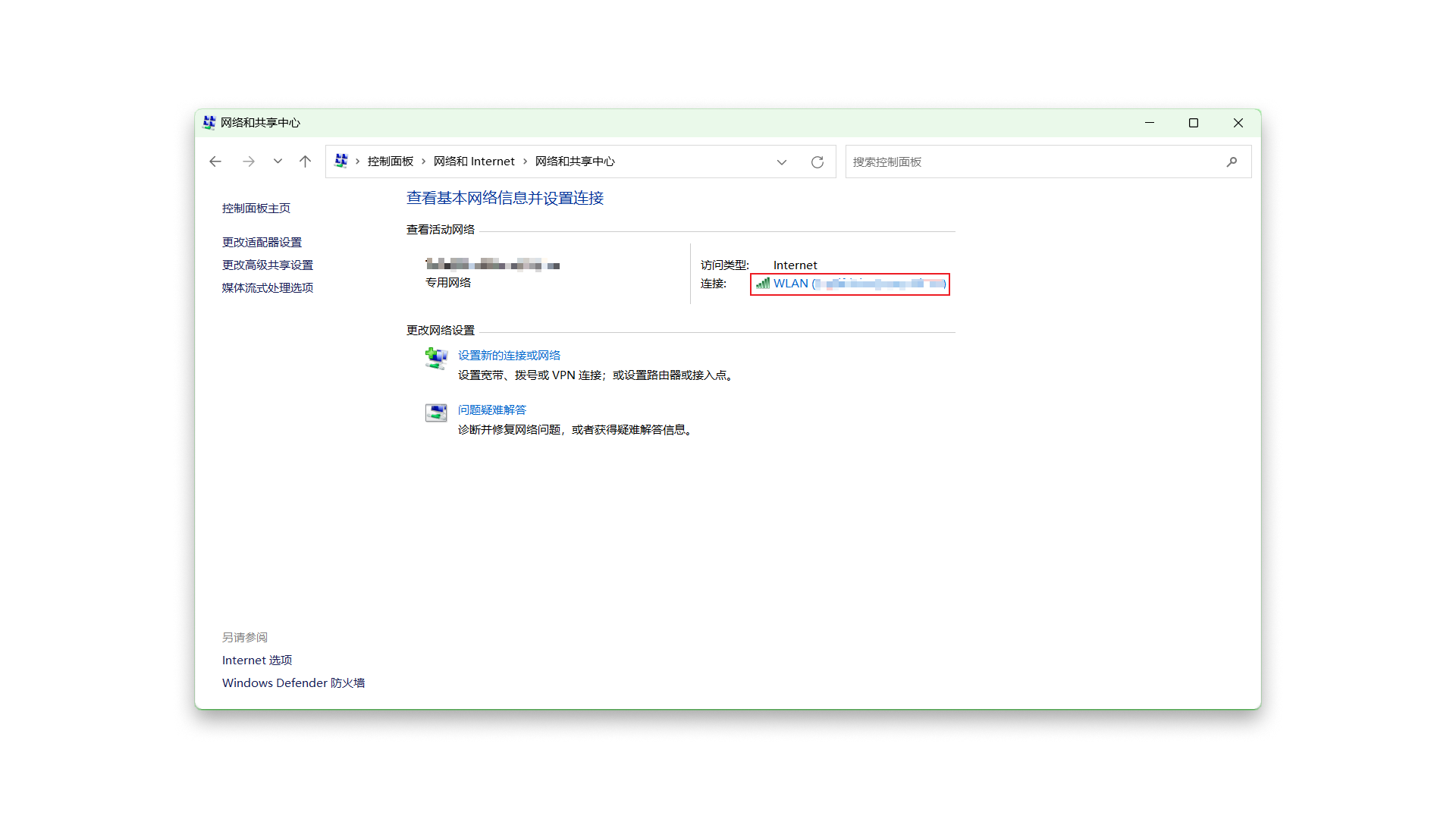Open Windows Defender 防火墙 link
This screenshot has width=1456, height=819.
(x=293, y=683)
